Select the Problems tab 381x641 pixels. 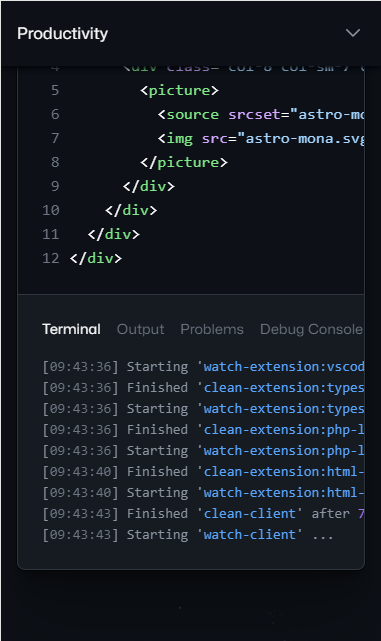[x=212, y=329]
